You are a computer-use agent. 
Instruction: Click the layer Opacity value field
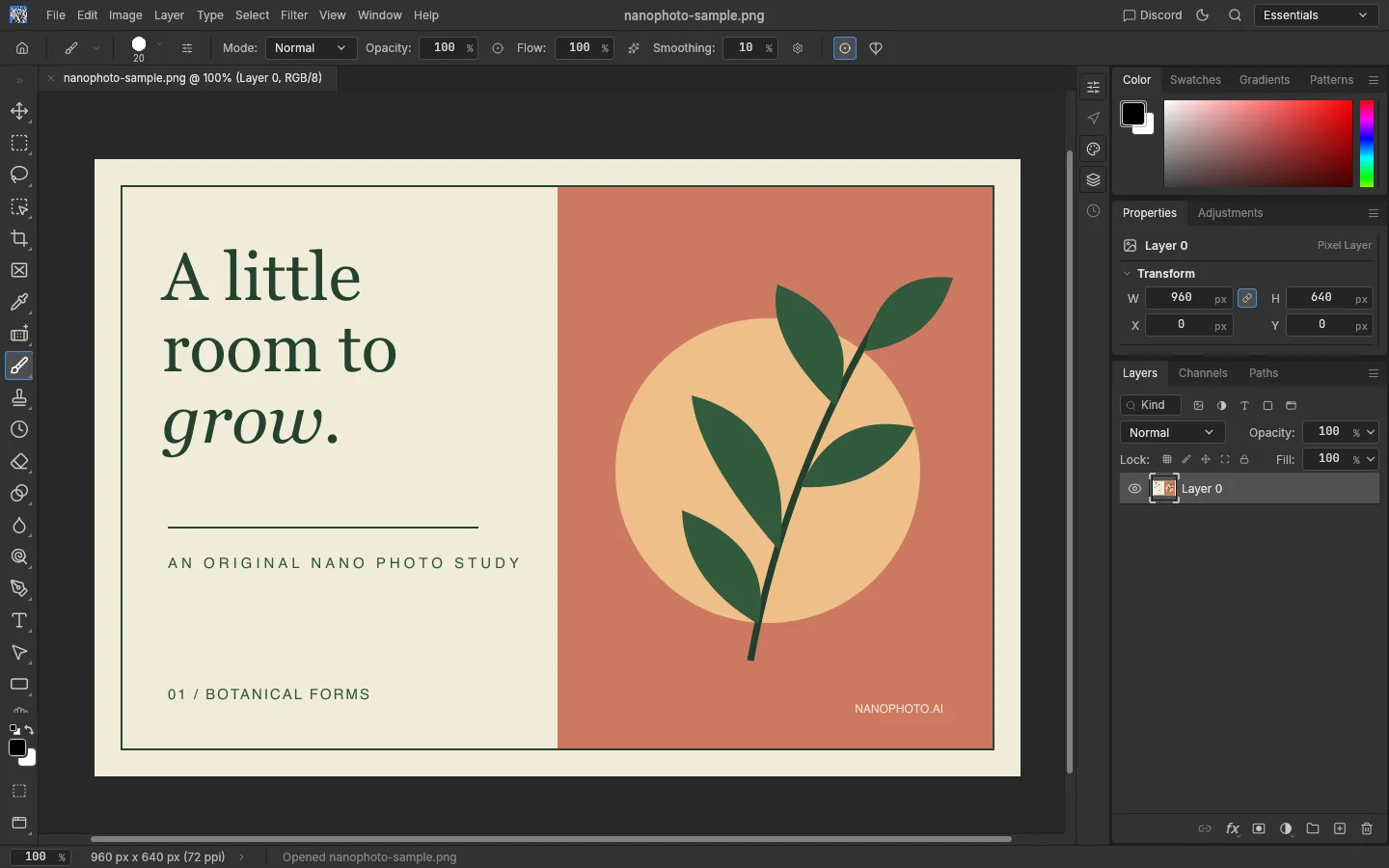(1328, 432)
